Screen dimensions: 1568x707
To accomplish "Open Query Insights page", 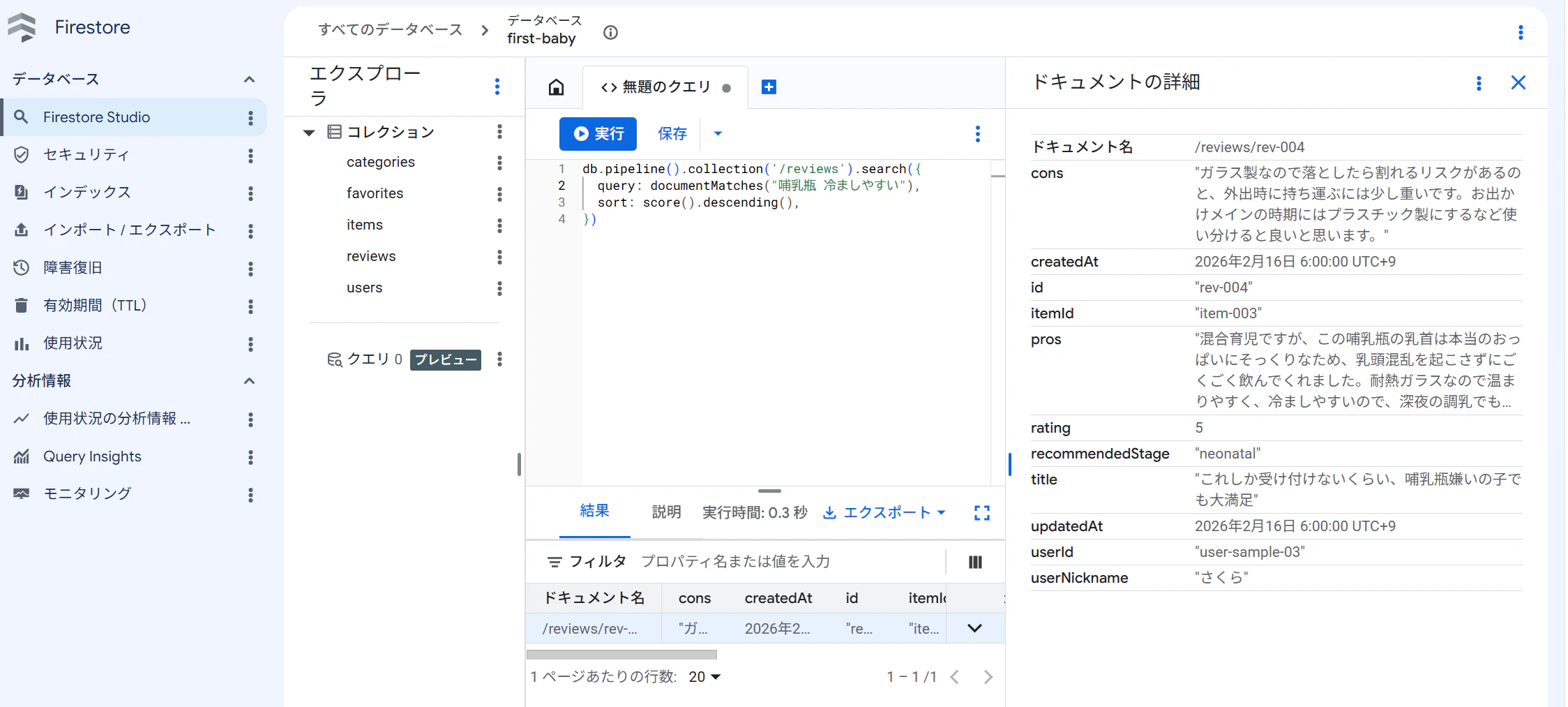I will click(x=92, y=457).
